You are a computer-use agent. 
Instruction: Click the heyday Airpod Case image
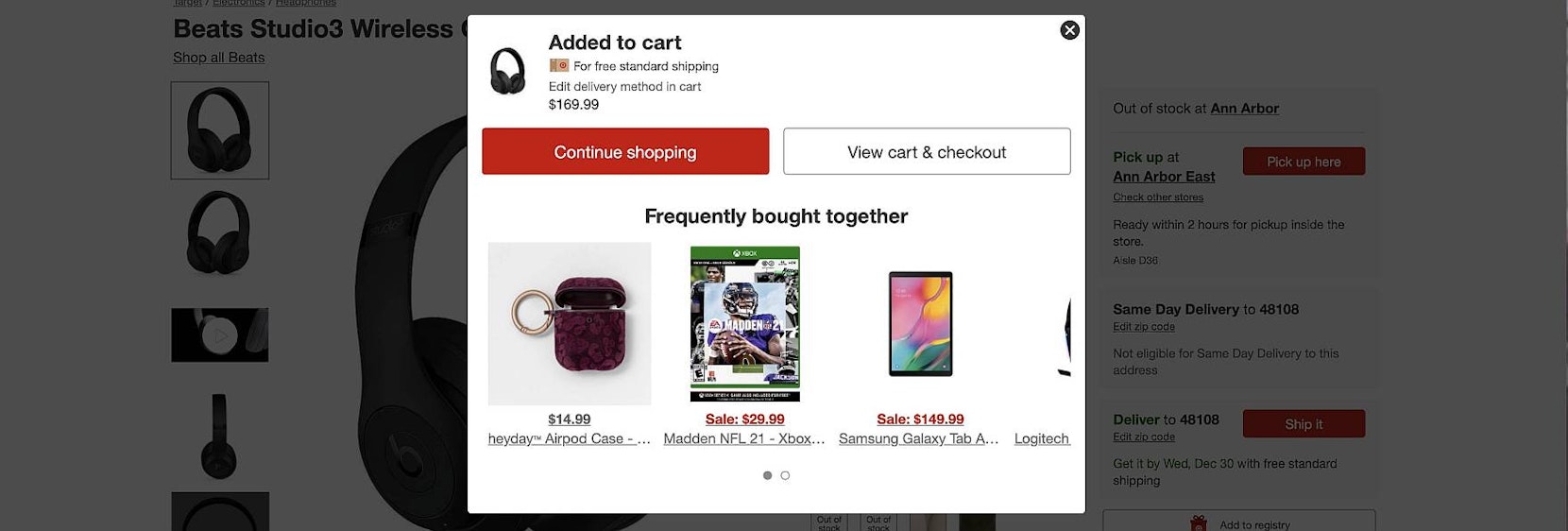coord(570,323)
